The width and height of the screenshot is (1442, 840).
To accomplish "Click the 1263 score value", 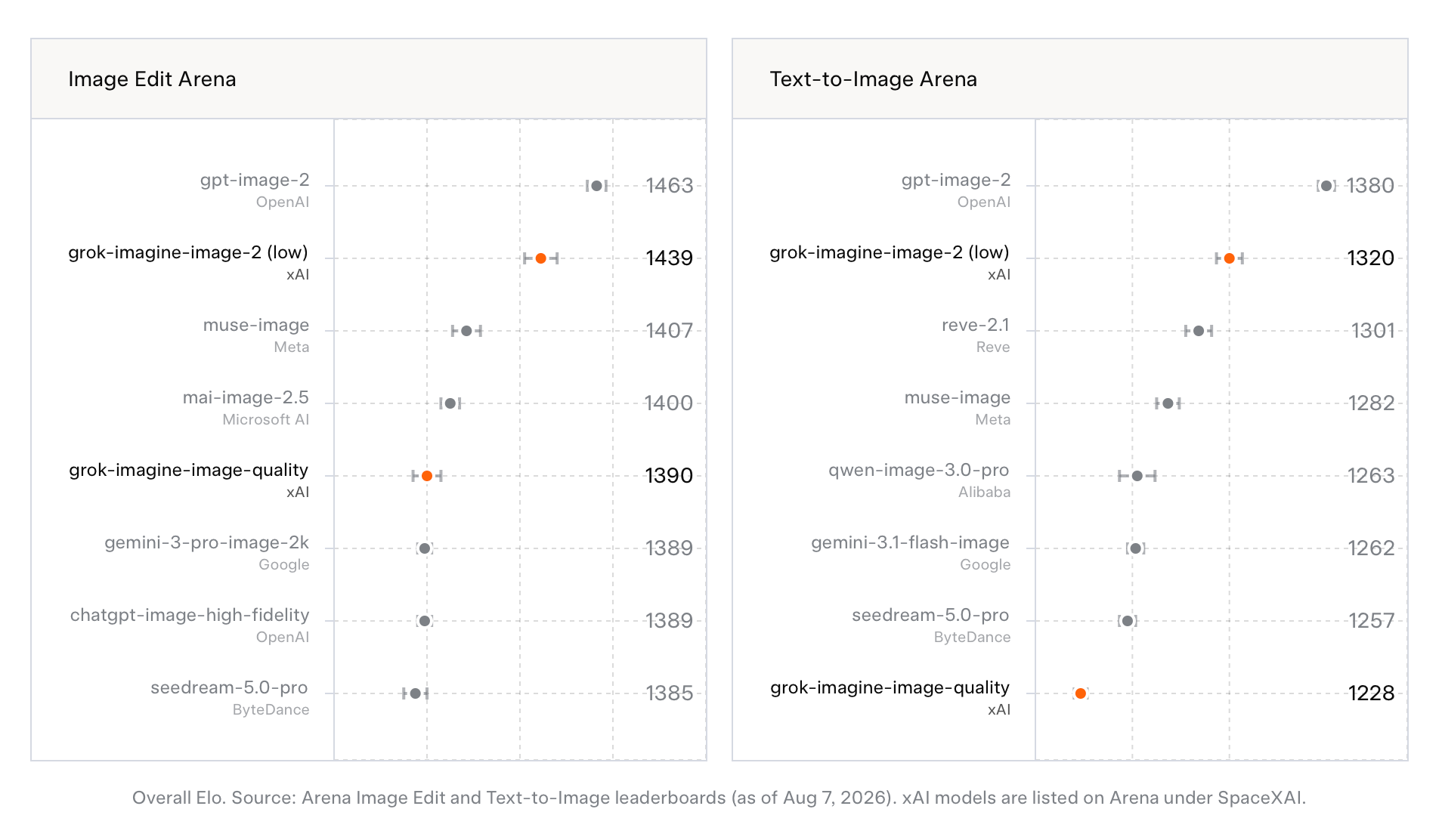I will pyautogui.click(x=1371, y=476).
